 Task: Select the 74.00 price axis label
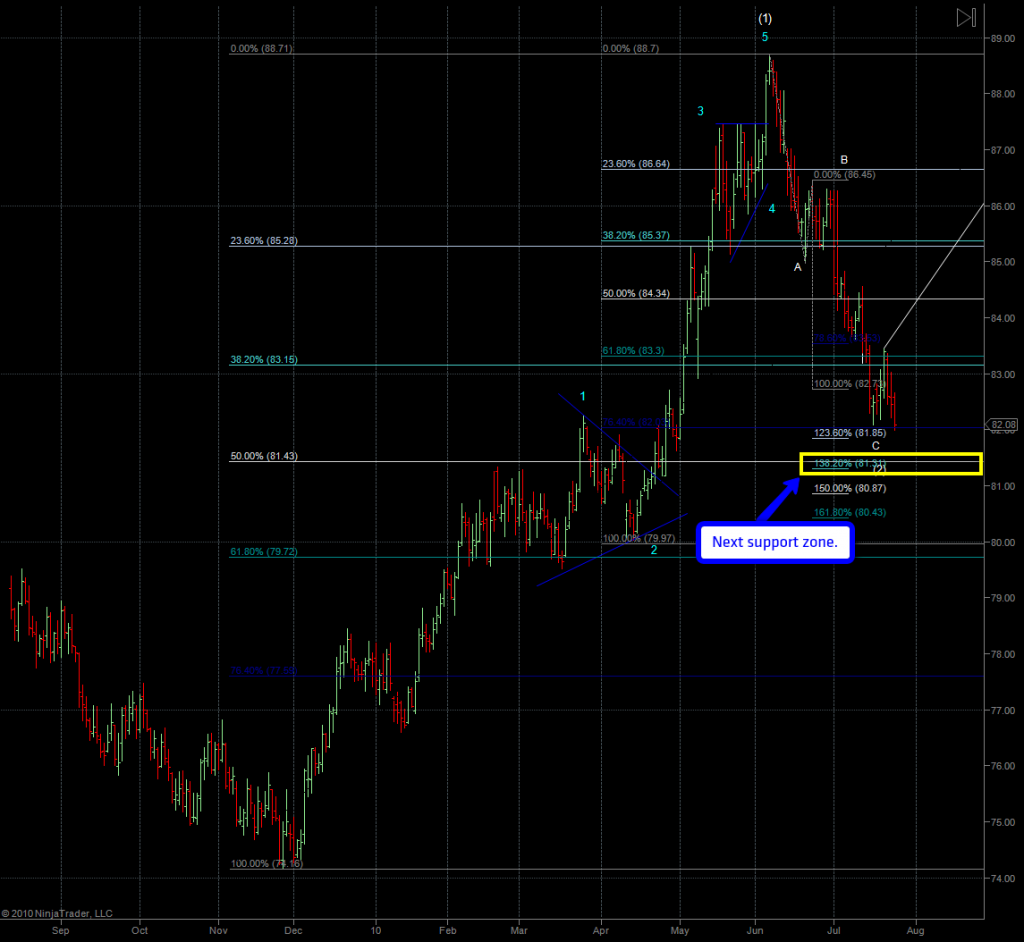tap(1003, 879)
